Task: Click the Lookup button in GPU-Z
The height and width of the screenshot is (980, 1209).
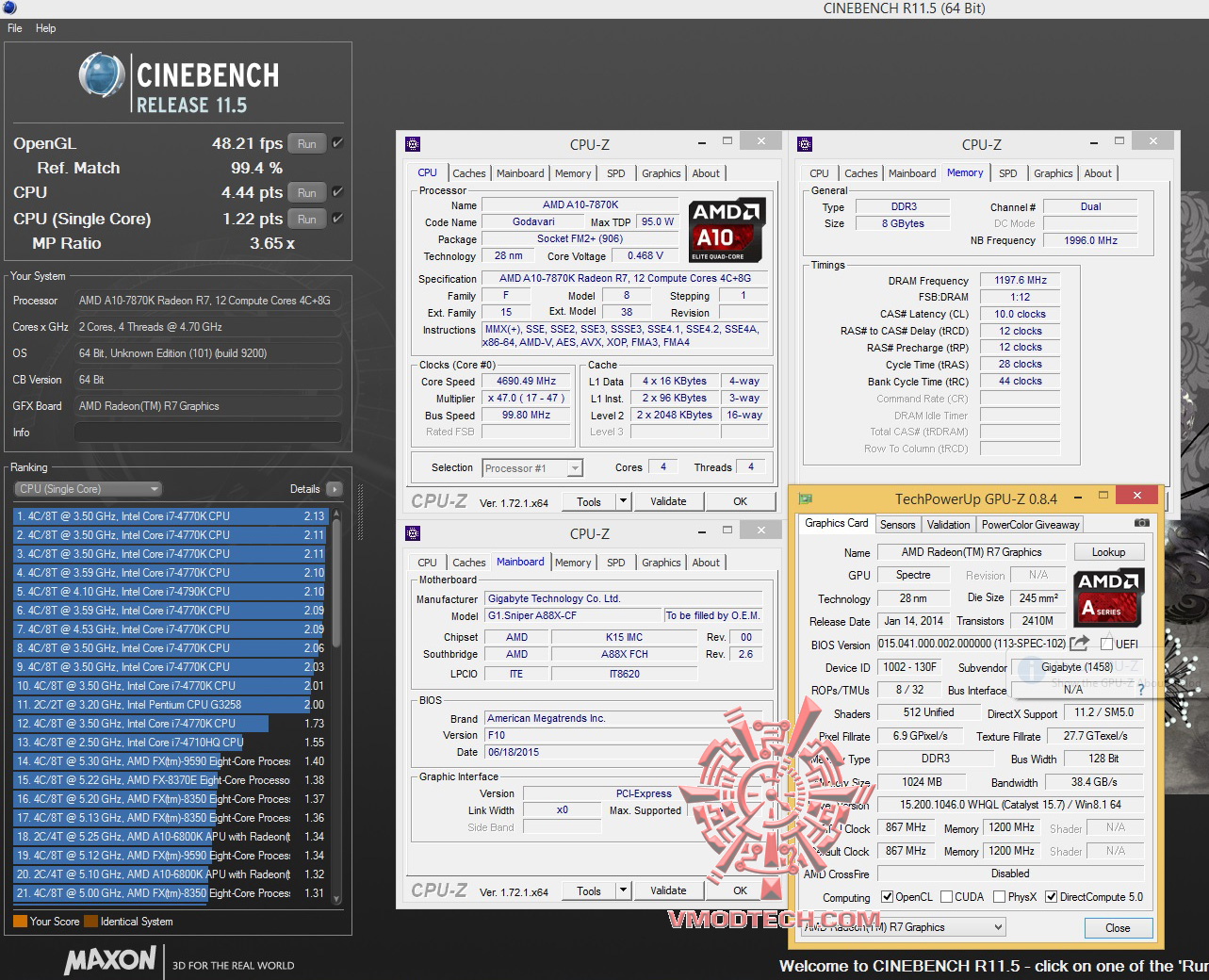Action: point(1109,552)
